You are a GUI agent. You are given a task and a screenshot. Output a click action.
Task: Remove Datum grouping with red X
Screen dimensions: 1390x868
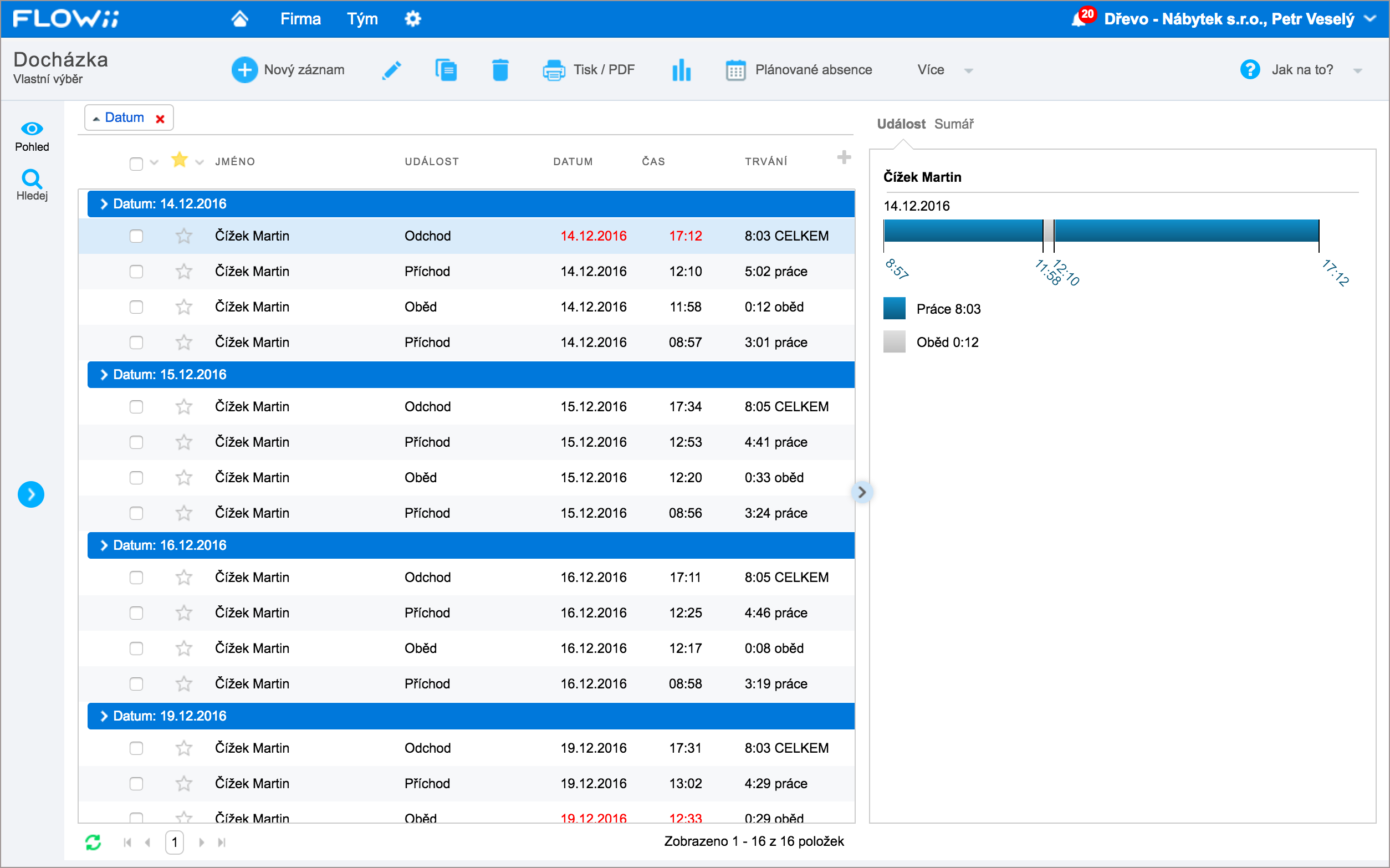(x=160, y=119)
